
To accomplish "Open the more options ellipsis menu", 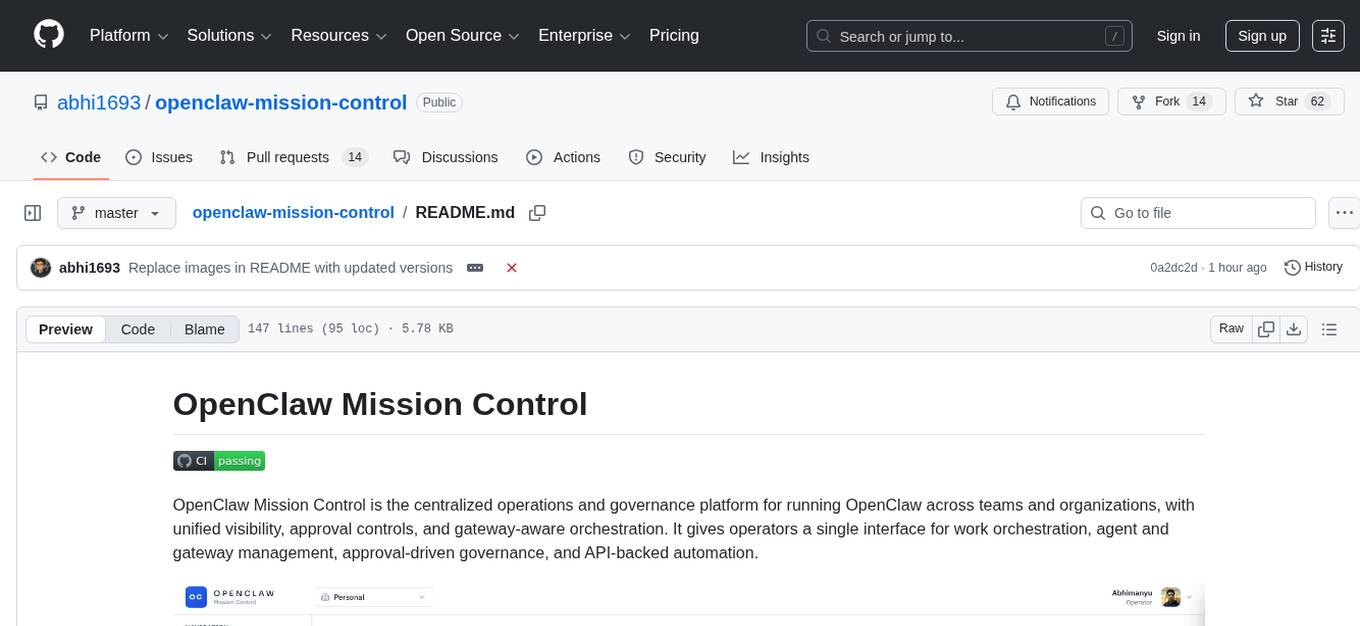I will (1344, 212).
